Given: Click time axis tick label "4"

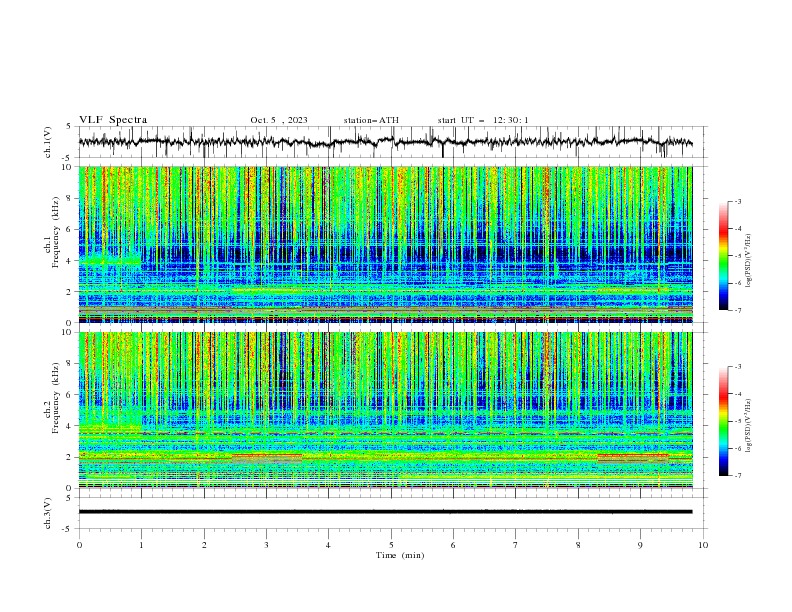Looking at the screenshot, I should [328, 545].
